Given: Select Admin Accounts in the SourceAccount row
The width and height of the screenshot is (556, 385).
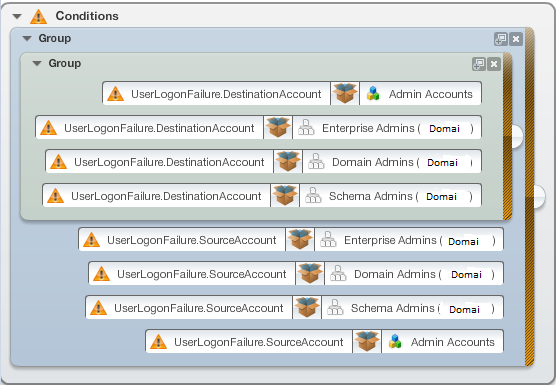Looking at the screenshot, I should click(452, 342).
